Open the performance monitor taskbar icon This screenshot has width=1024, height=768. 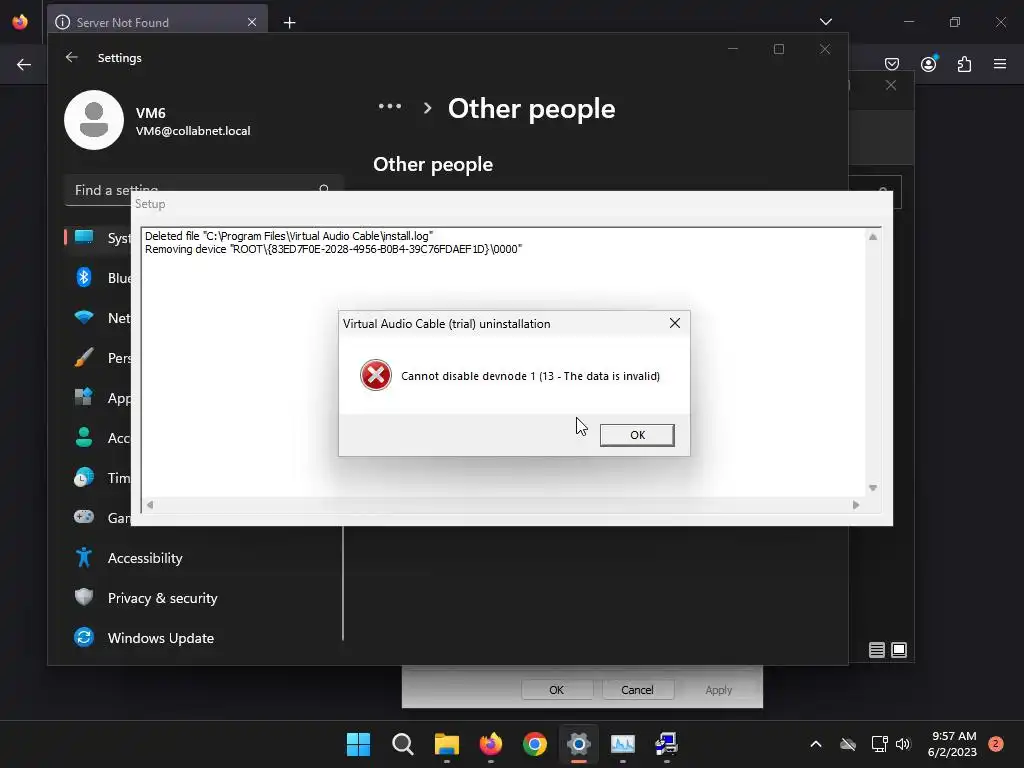(622, 744)
